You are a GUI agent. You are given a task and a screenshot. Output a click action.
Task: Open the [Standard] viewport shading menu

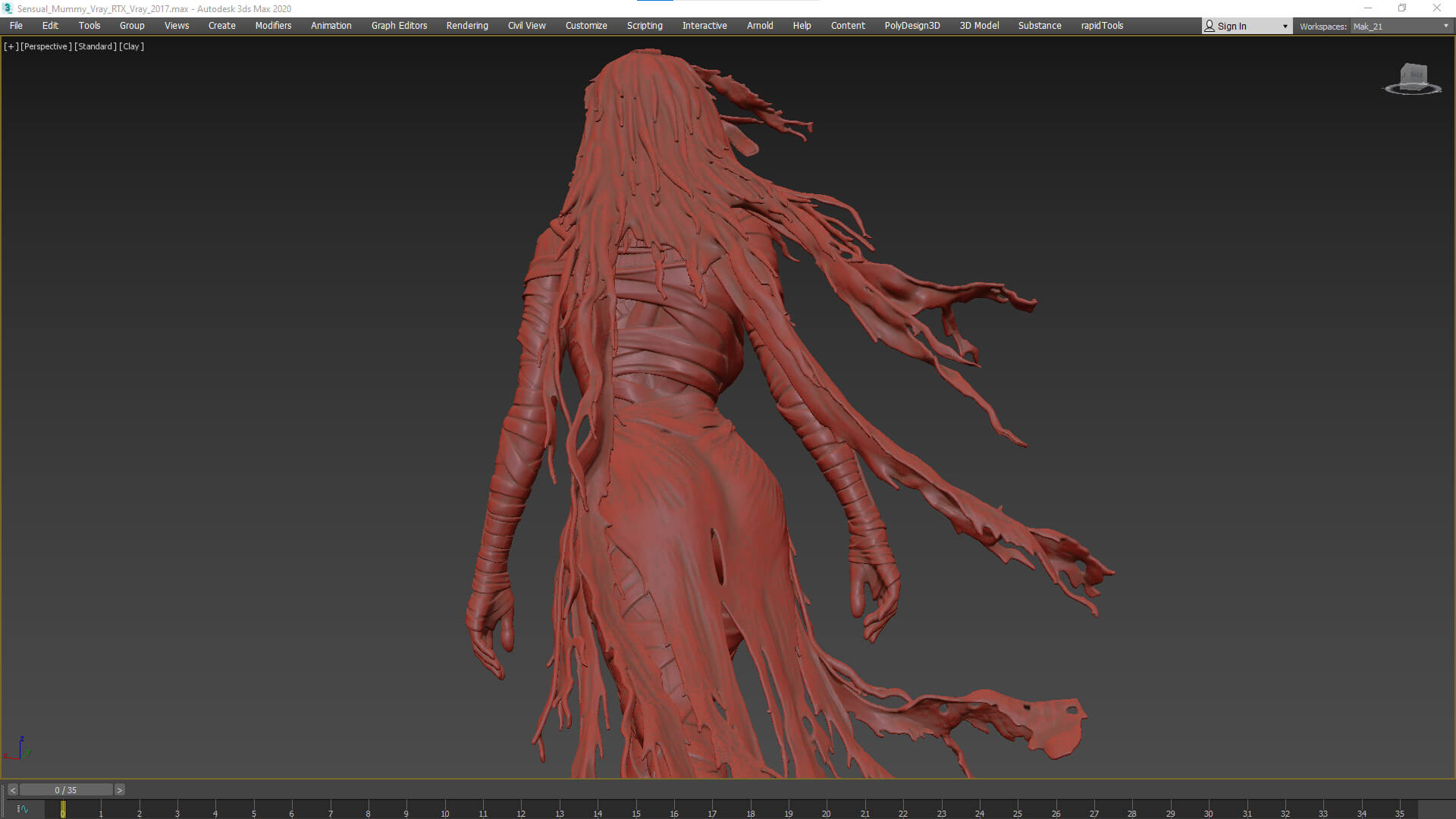point(96,46)
